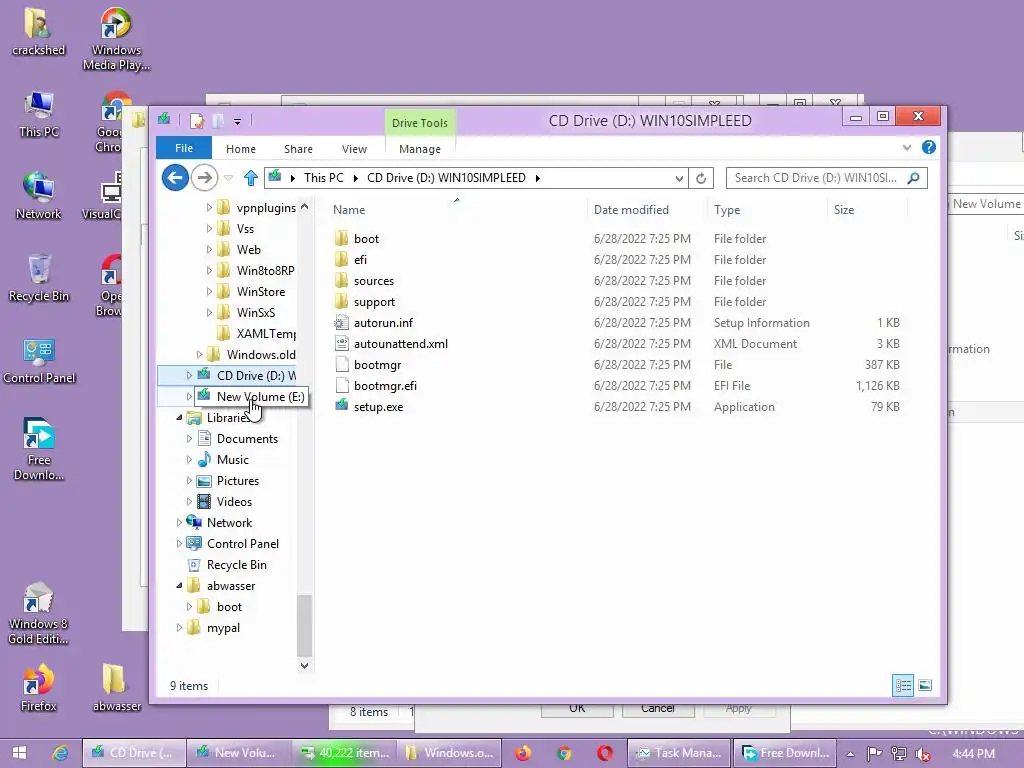
Task: Expand the Windows.old tree node
Action: (199, 354)
